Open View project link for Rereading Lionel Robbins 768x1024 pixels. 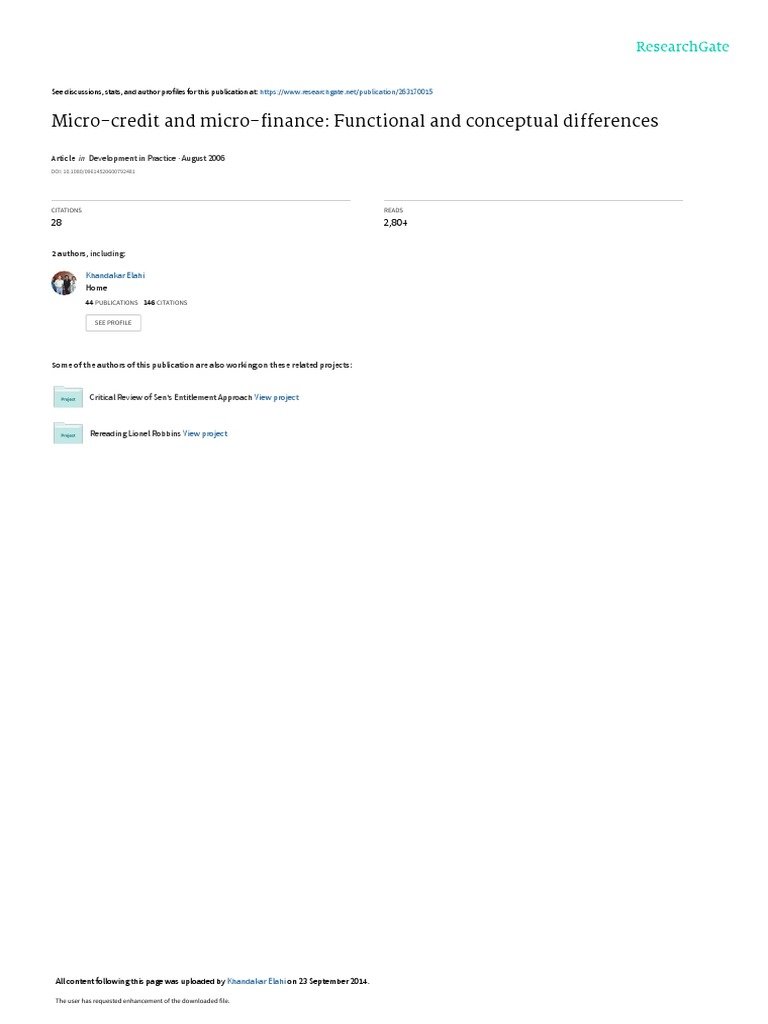(x=205, y=434)
